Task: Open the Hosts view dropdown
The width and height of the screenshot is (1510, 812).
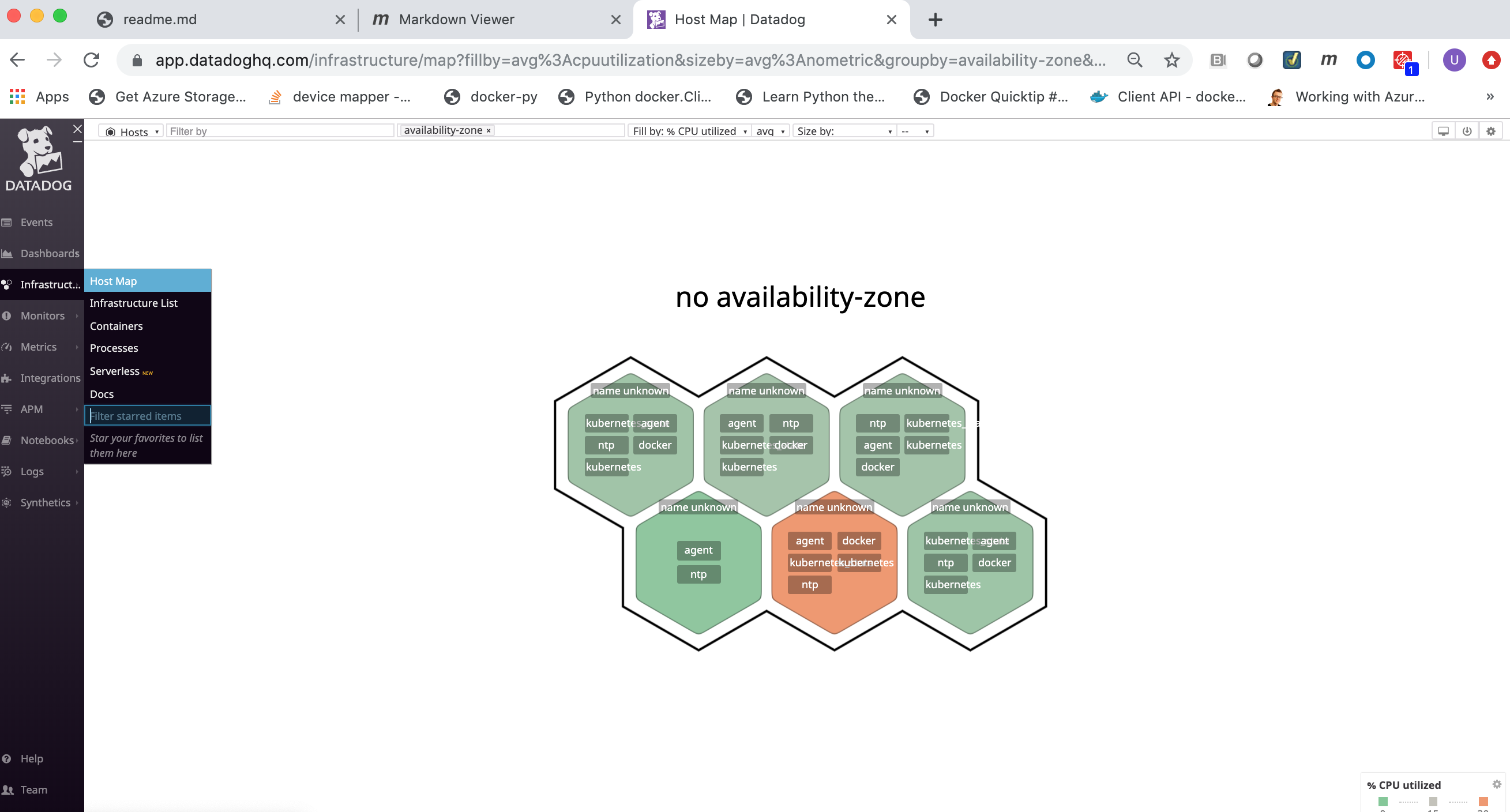Action: click(132, 131)
